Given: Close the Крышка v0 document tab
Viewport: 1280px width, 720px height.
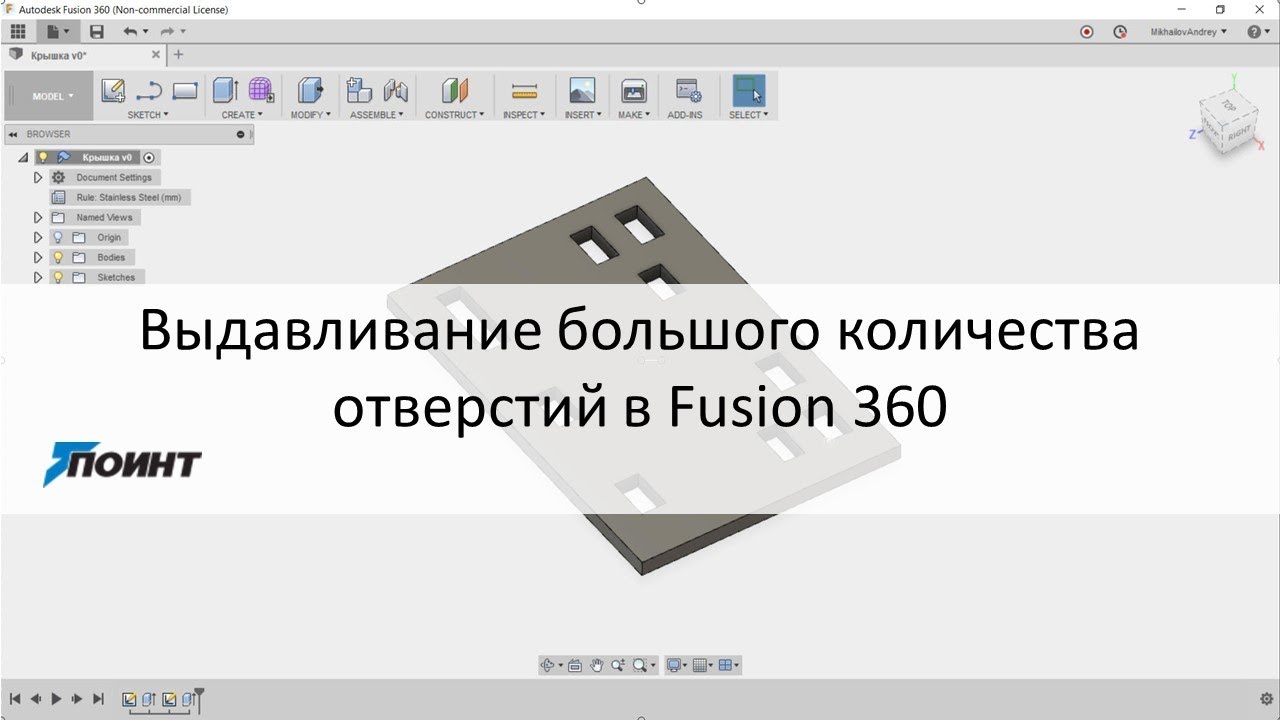Looking at the screenshot, I should coord(156,55).
